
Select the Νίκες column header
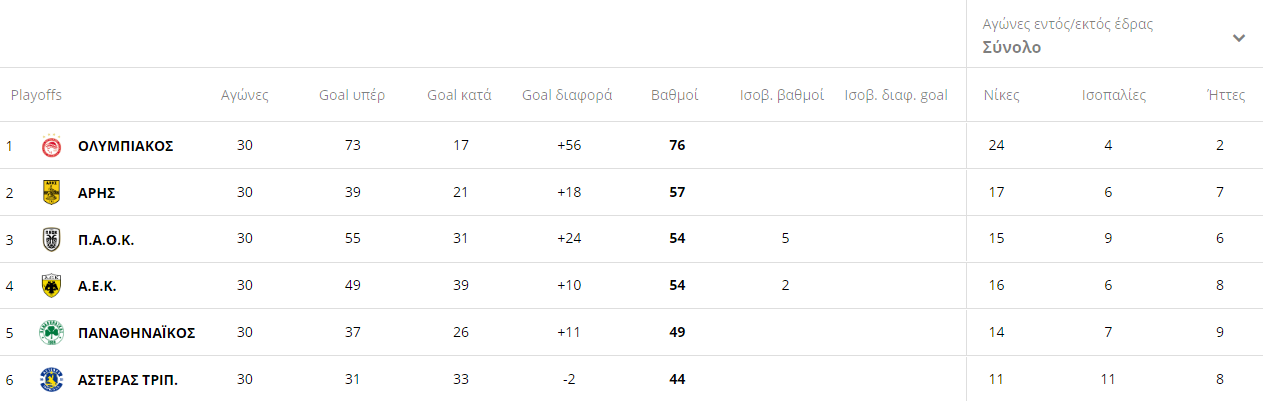tap(1001, 96)
